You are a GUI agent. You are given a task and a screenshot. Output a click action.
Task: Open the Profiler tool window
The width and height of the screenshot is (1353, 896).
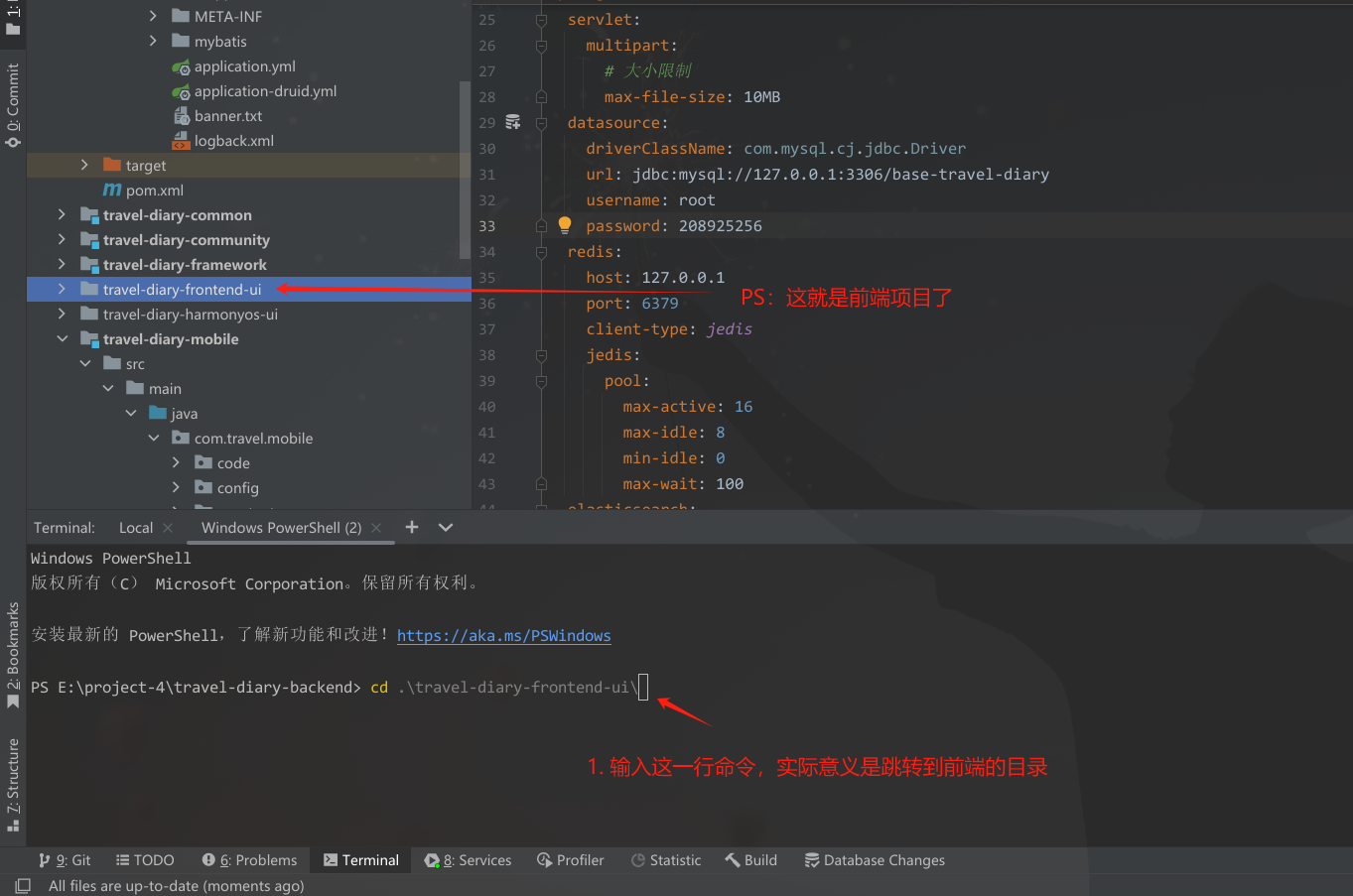pos(571,860)
